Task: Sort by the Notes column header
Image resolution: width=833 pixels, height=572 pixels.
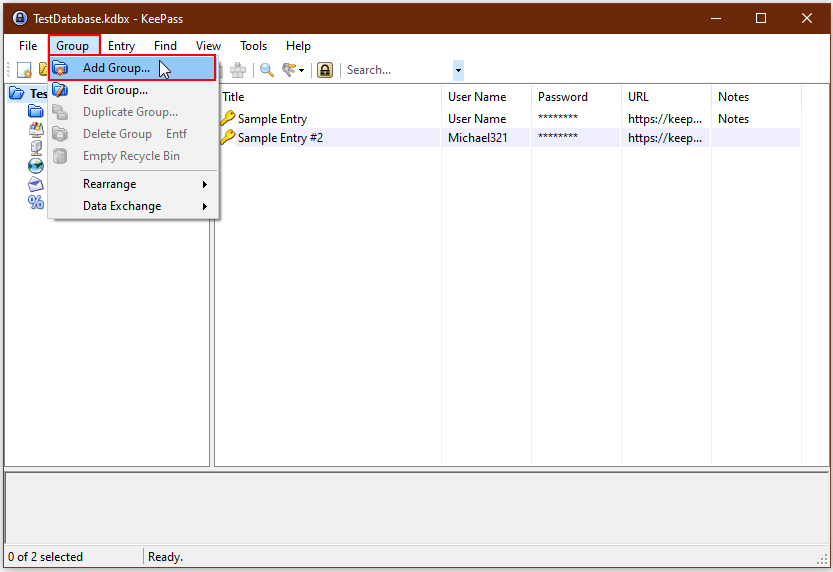Action: 756,97
